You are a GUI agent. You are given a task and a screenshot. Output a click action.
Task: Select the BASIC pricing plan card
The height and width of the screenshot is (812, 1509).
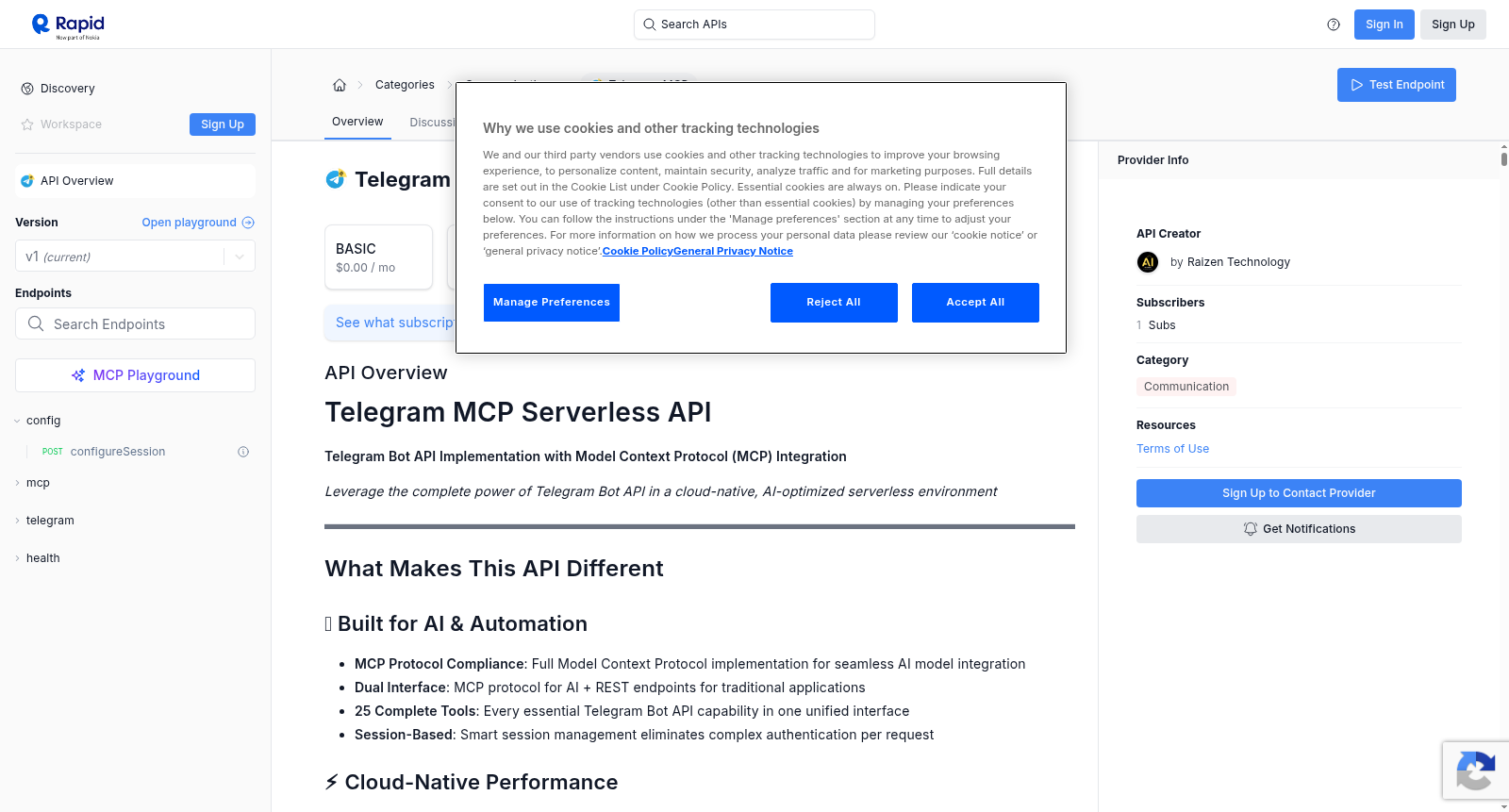pos(378,257)
